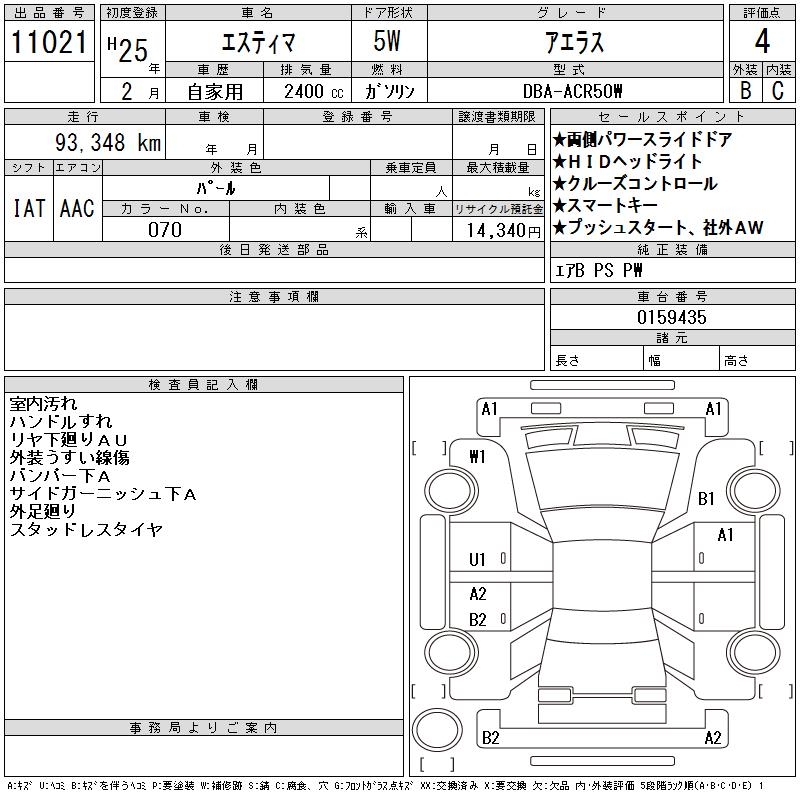The image size is (800, 800).
Task: Select the グレード header
Action: coord(575,13)
